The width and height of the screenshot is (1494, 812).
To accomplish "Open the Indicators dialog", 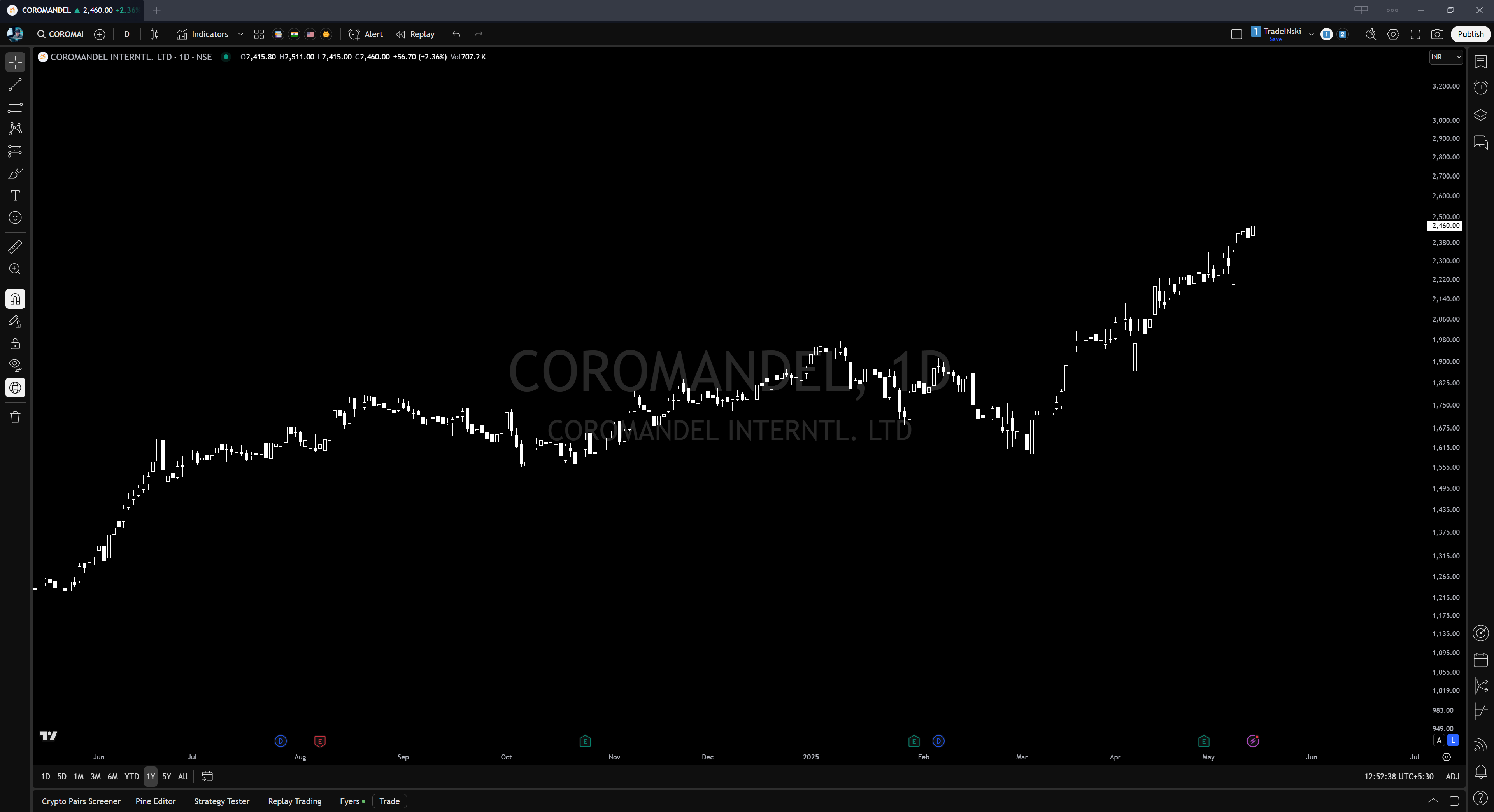I will (x=202, y=34).
